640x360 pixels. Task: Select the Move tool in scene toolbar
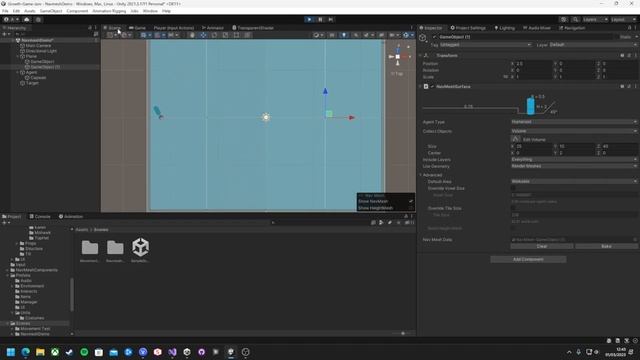click(203, 35)
